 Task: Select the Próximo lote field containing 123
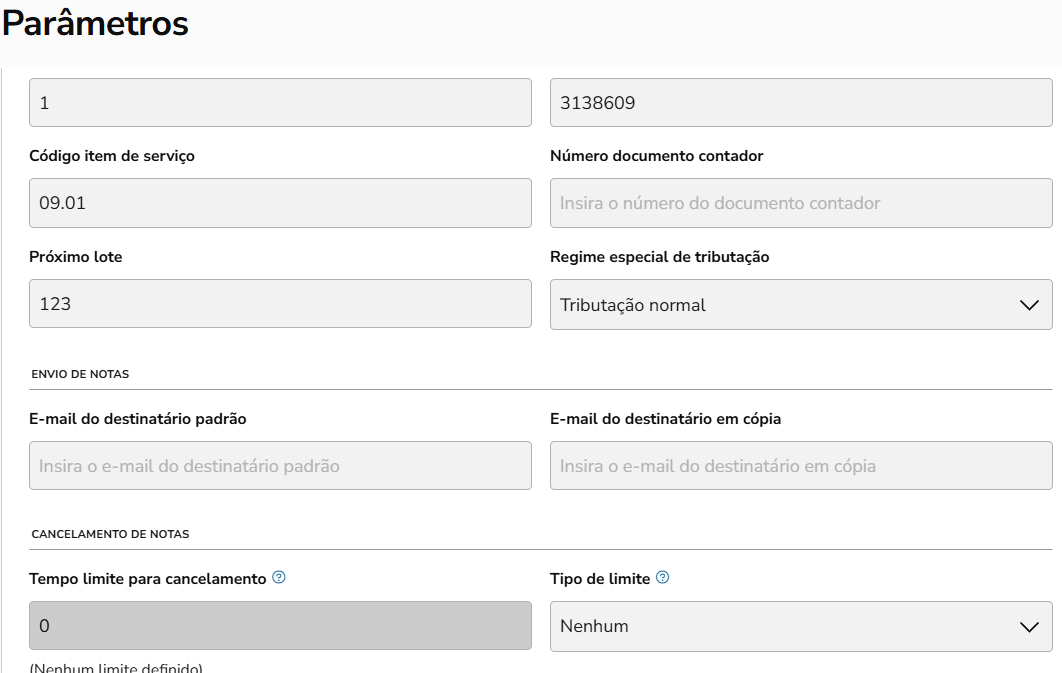(280, 303)
